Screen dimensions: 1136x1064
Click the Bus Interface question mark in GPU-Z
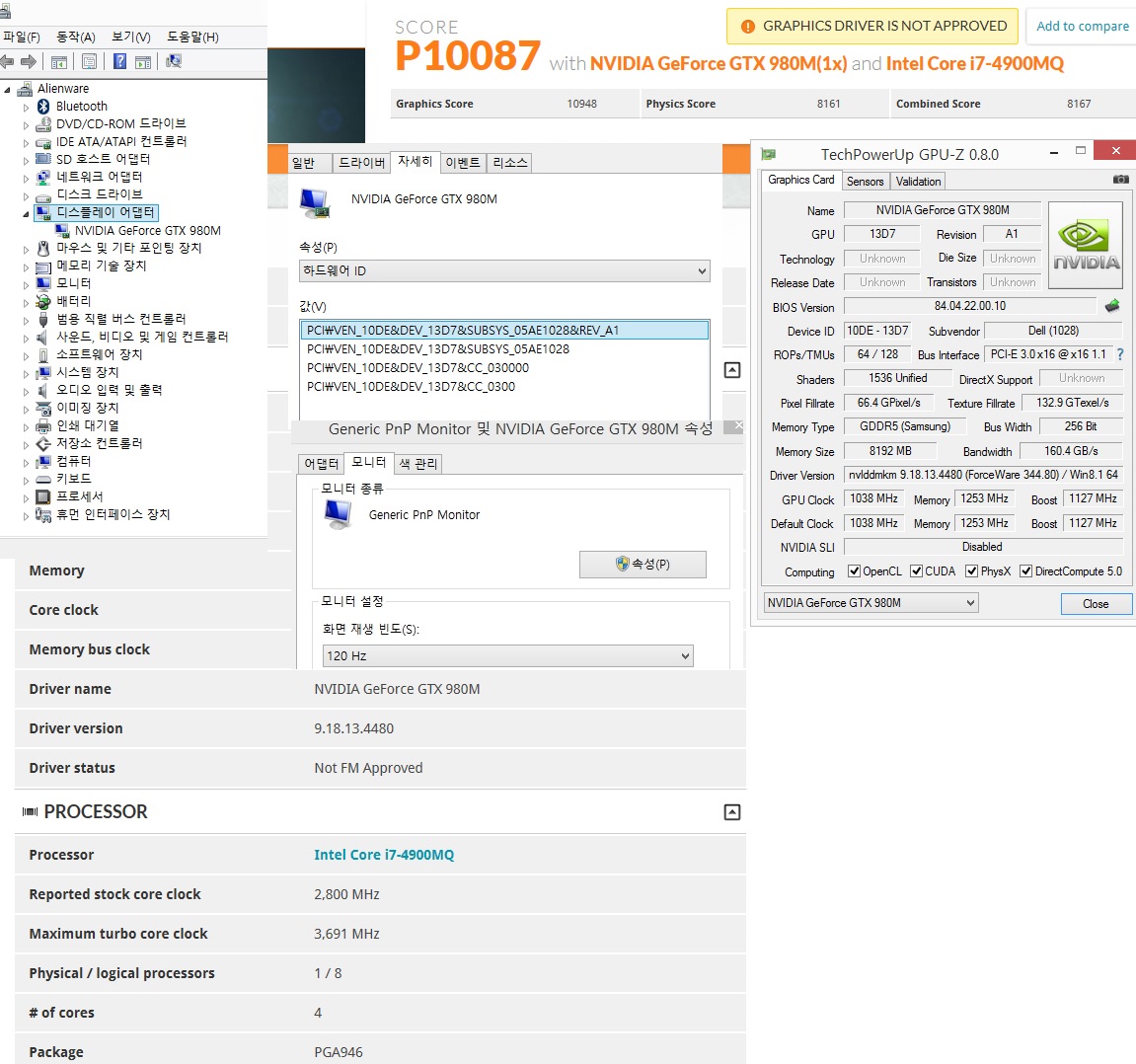pos(1120,354)
